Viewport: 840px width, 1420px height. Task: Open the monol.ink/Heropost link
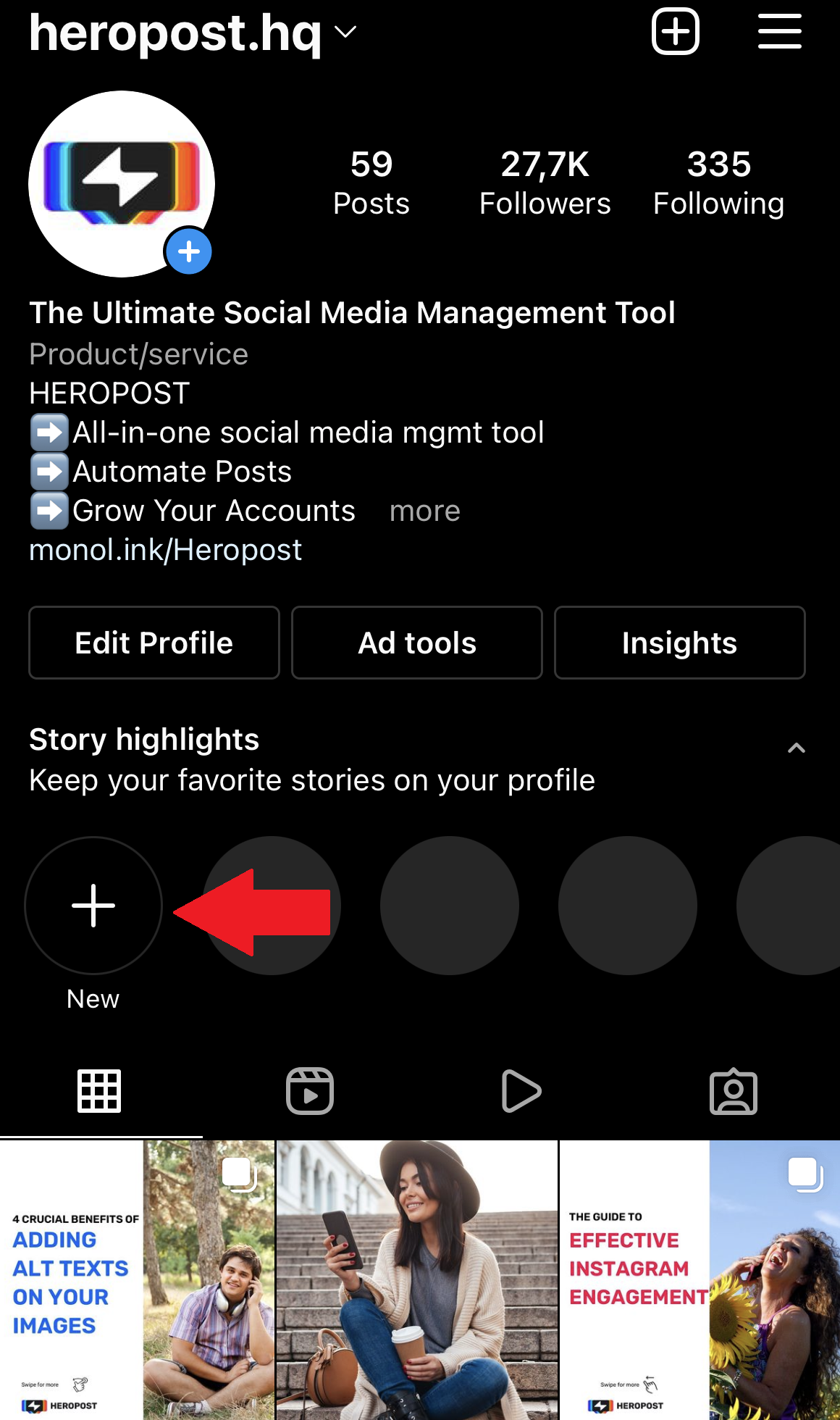click(x=166, y=550)
